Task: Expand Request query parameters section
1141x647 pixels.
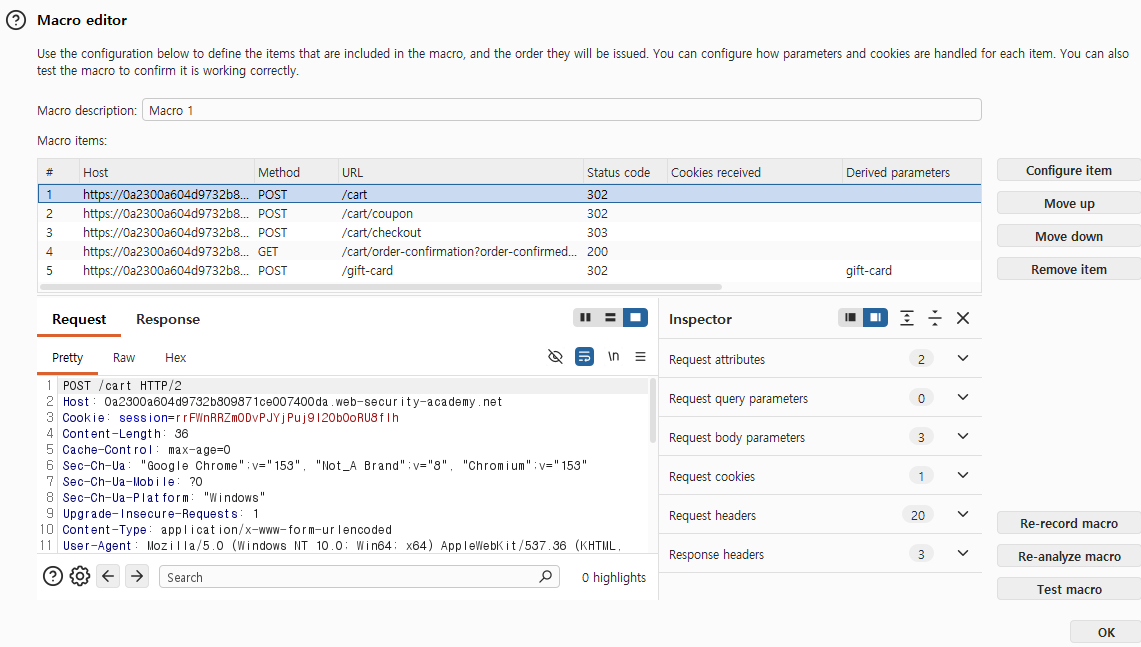Action: [963, 397]
